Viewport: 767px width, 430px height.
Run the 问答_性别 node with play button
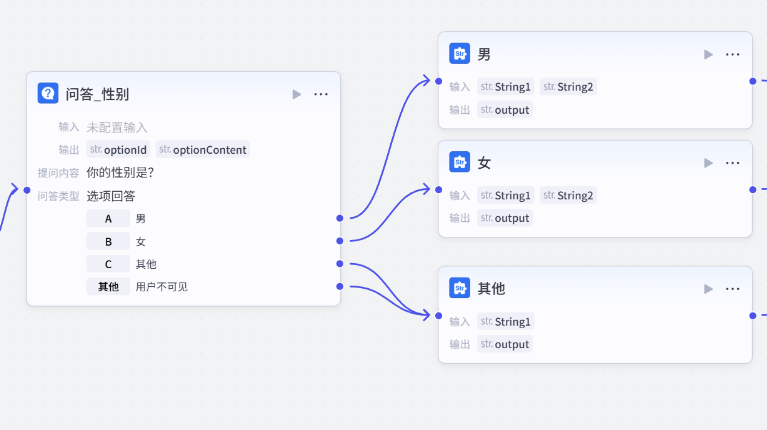pyautogui.click(x=296, y=94)
